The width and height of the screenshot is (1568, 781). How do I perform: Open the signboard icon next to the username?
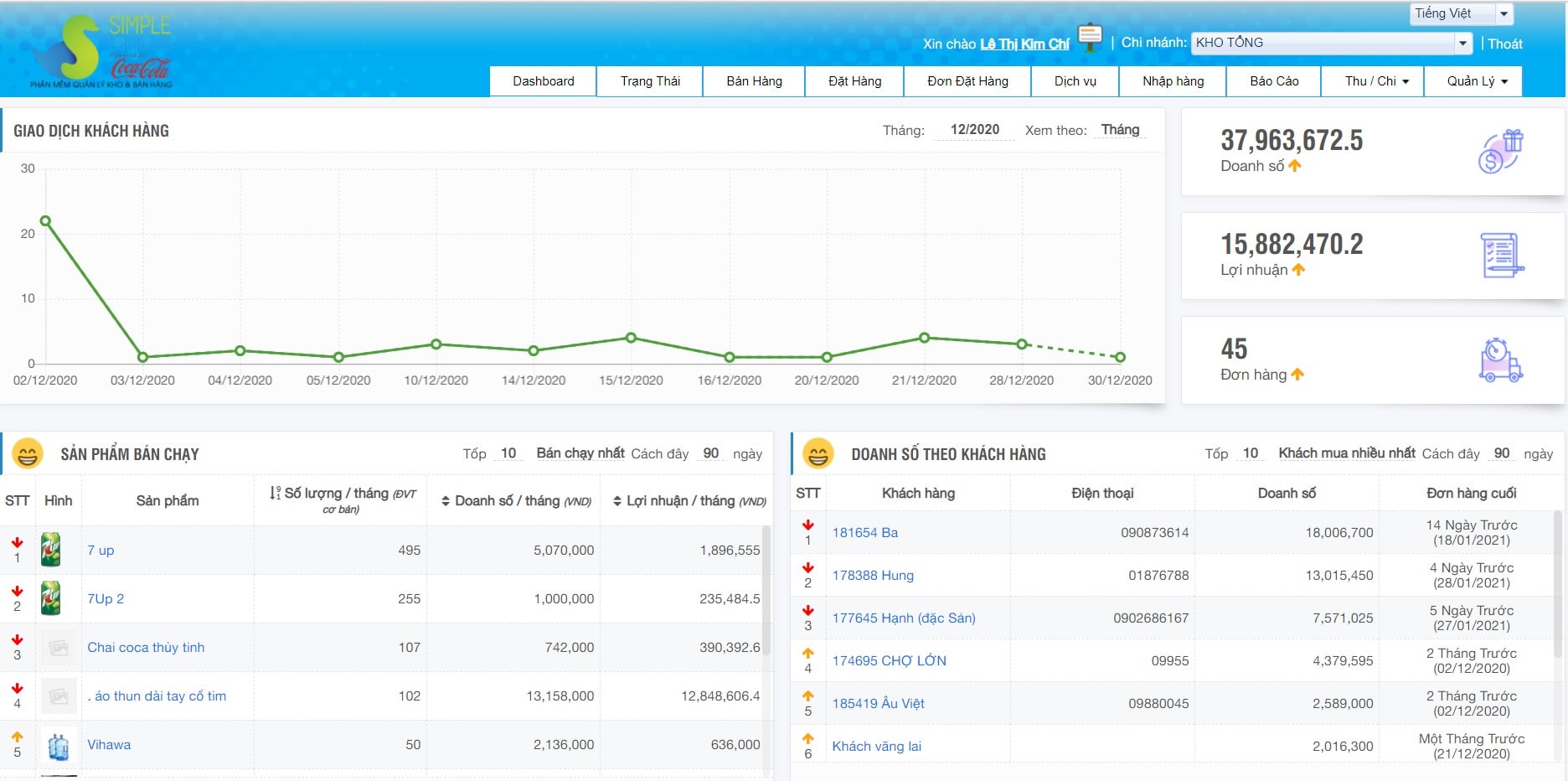(1090, 37)
